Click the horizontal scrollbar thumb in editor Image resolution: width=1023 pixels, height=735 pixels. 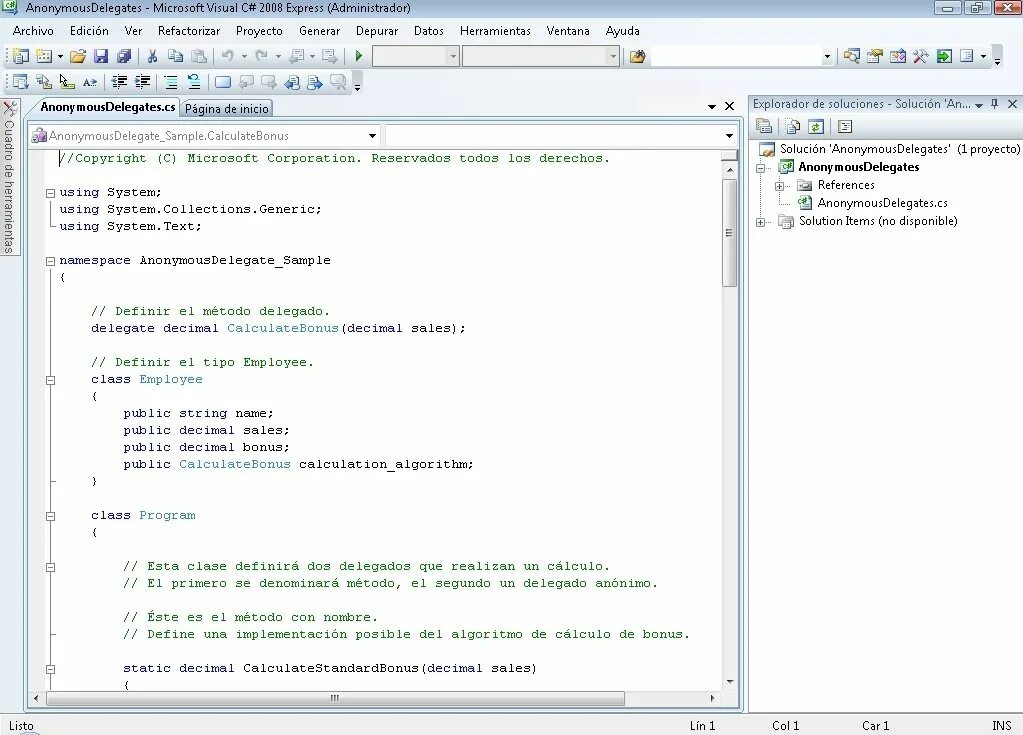[335, 698]
